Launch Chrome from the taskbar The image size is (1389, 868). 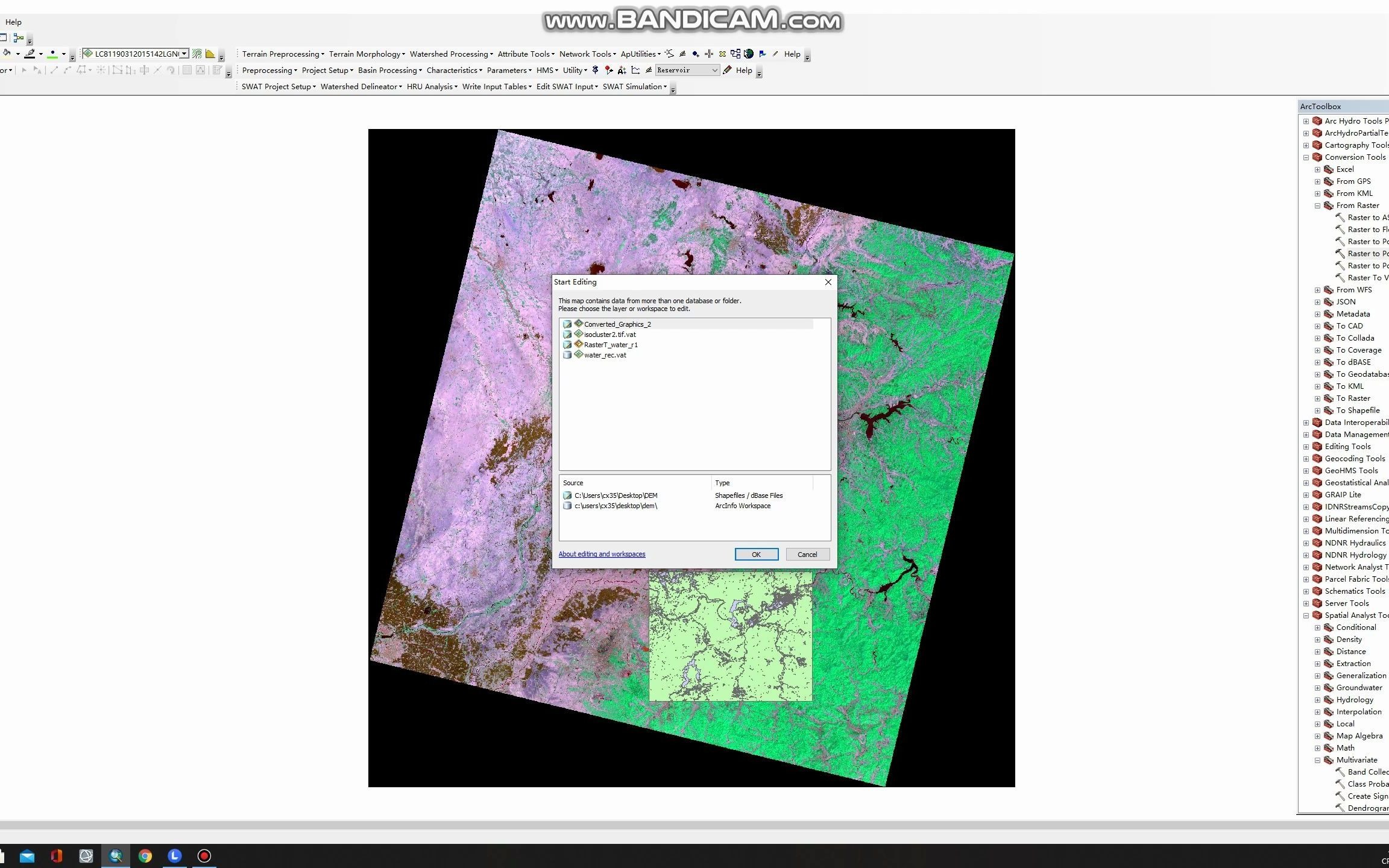tap(145, 855)
